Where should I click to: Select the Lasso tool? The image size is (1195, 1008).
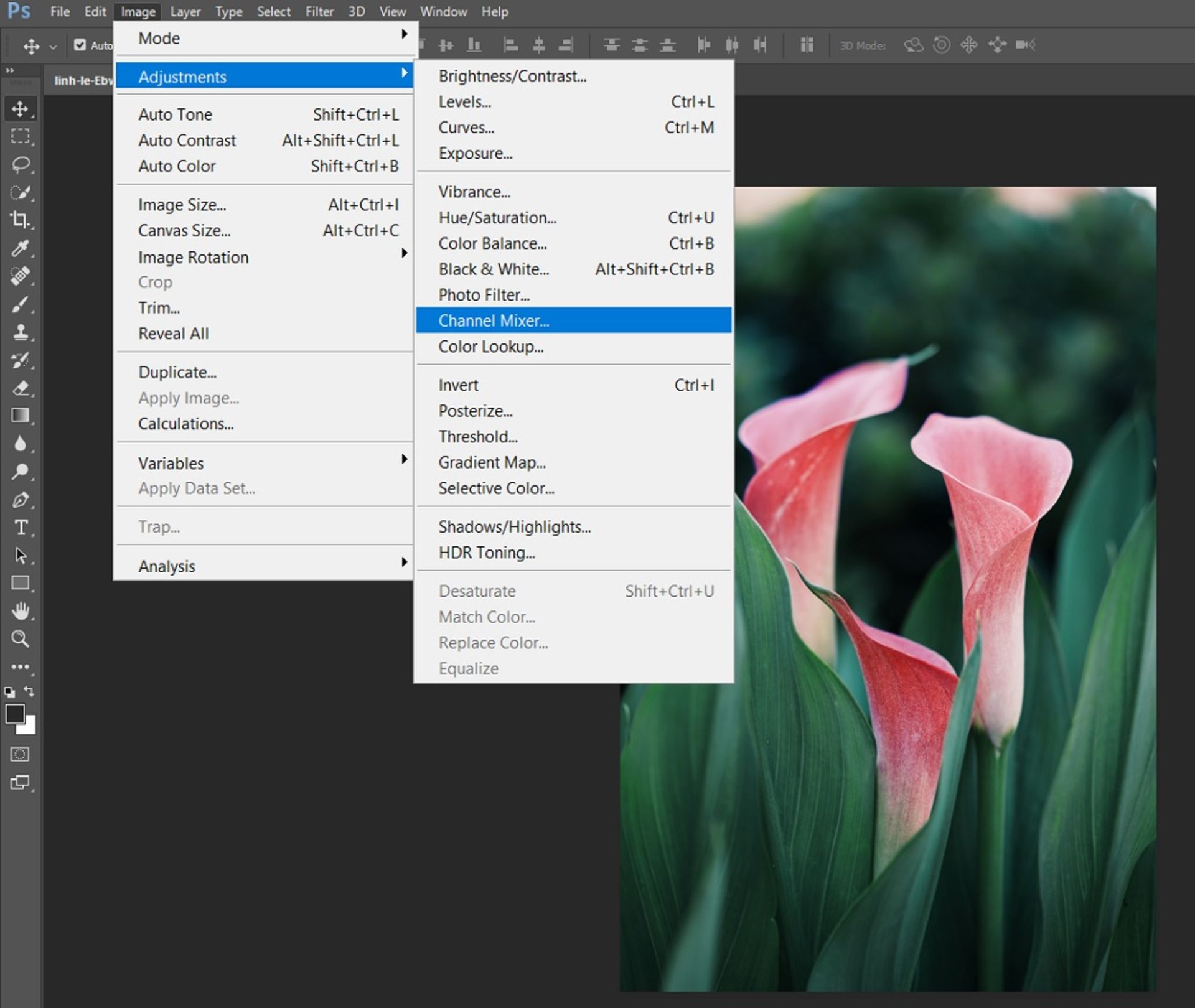coord(21,165)
